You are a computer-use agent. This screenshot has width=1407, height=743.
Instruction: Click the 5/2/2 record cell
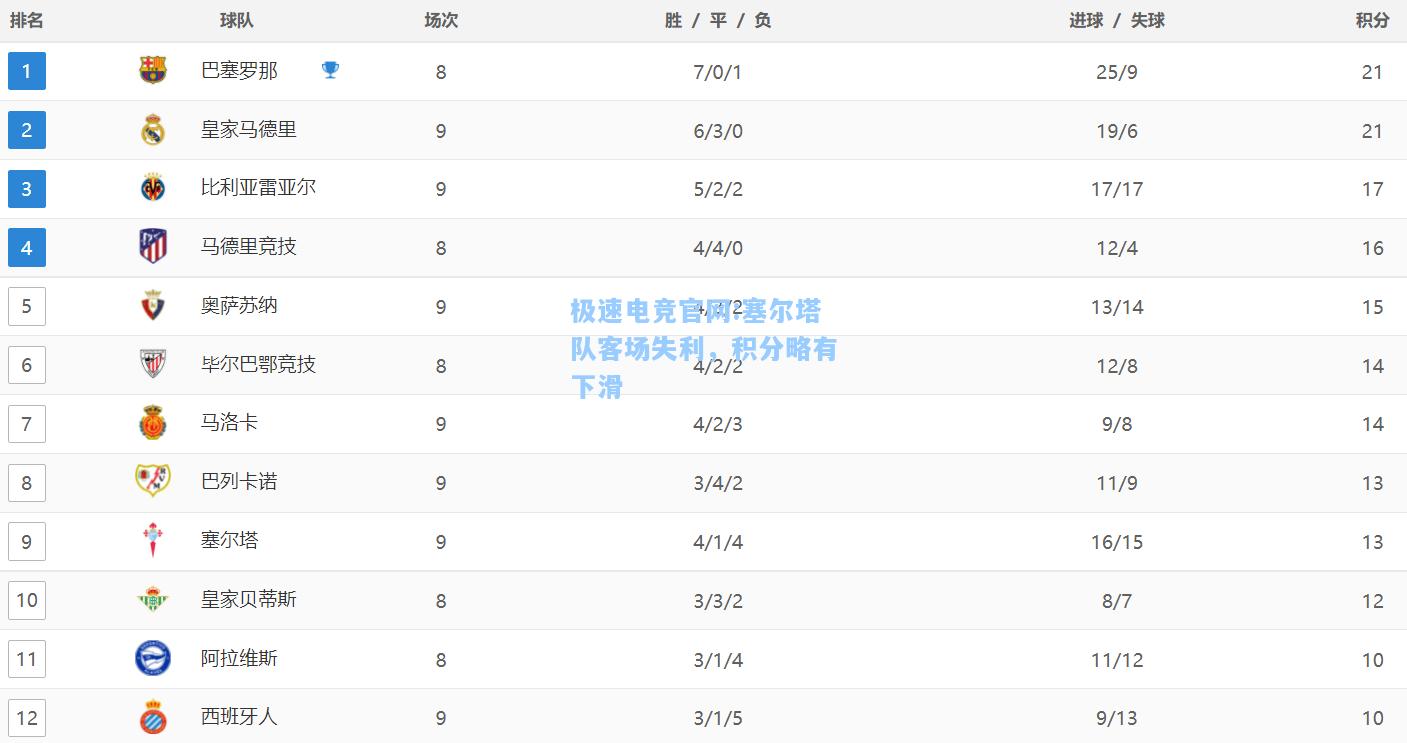click(x=718, y=189)
